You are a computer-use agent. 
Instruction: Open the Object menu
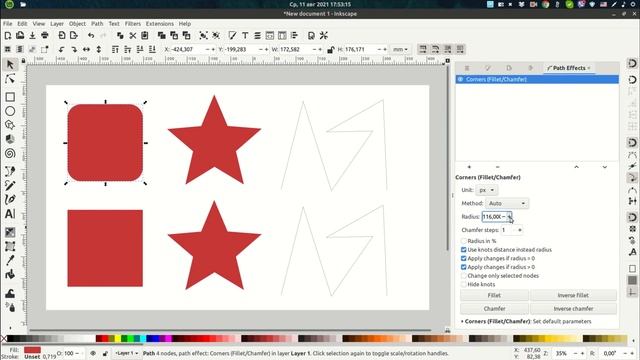point(77,24)
